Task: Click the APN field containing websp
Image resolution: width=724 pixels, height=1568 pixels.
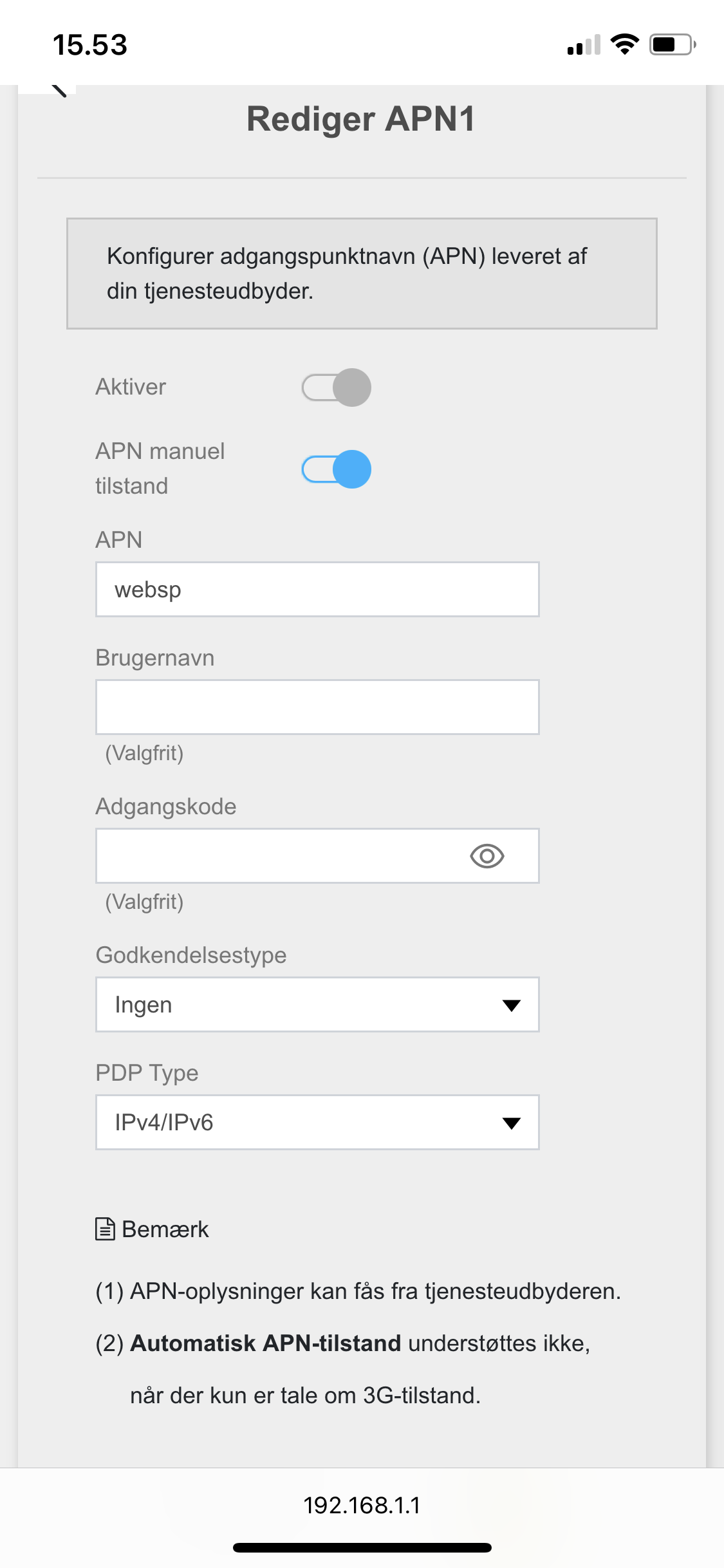Action: (x=317, y=590)
